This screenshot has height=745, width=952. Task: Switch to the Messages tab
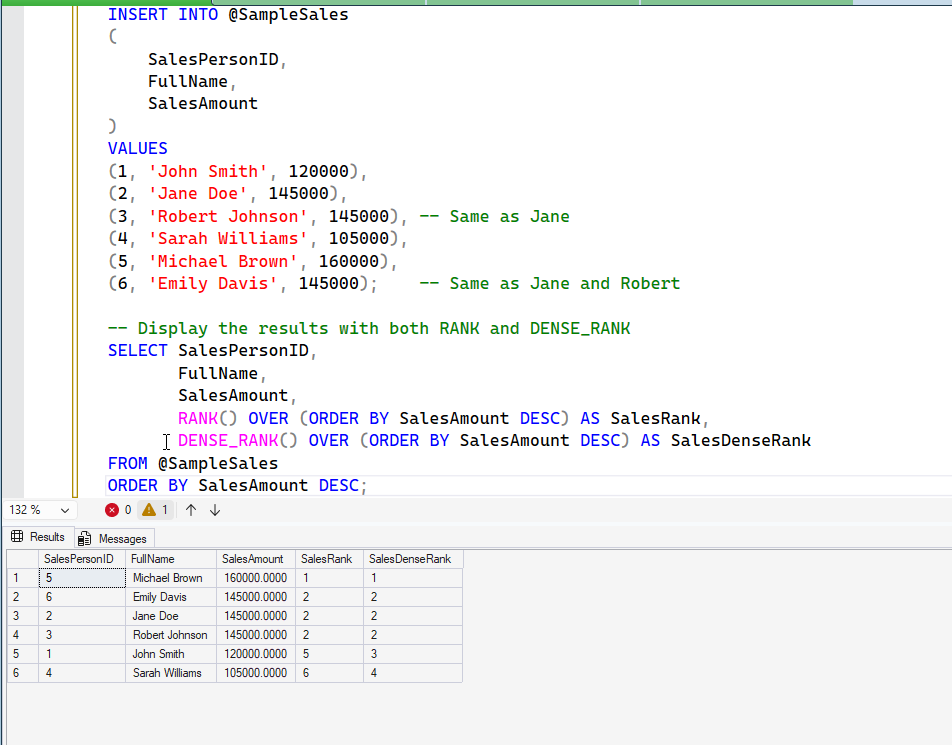(113, 538)
